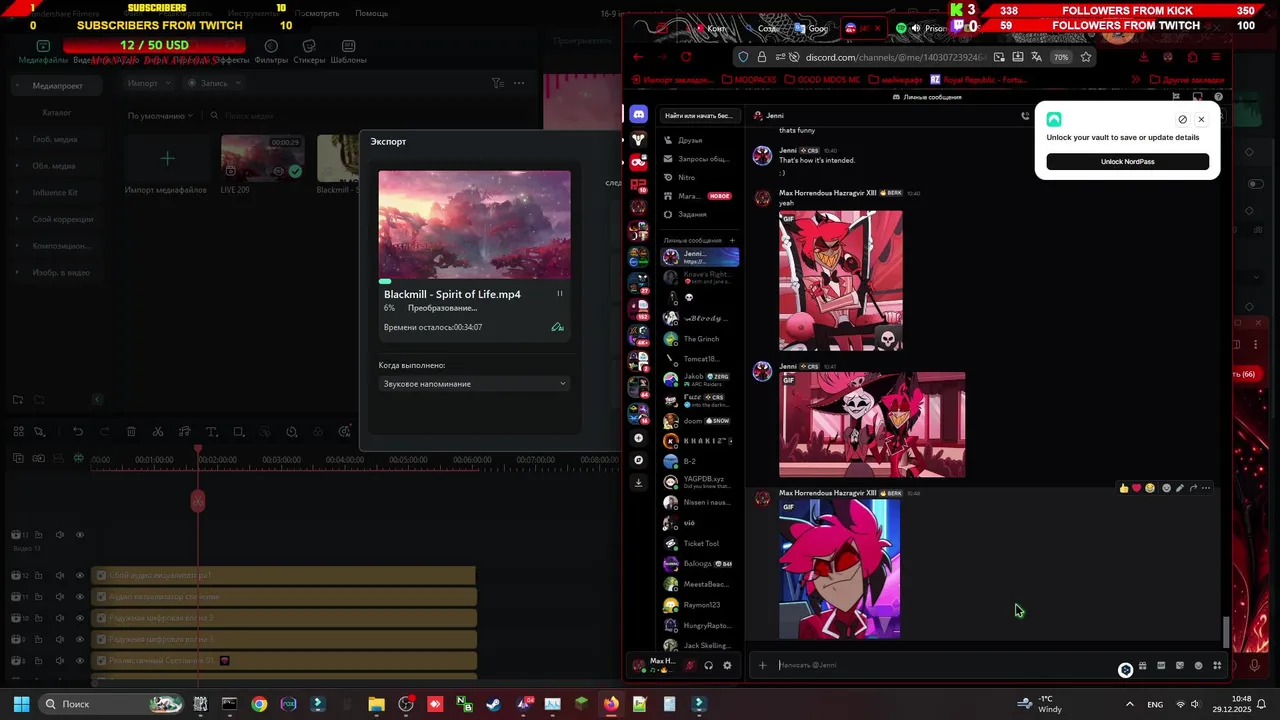The image size is (1280, 720).
Task: Toggle Discord headphones deafen button
Action: [708, 665]
